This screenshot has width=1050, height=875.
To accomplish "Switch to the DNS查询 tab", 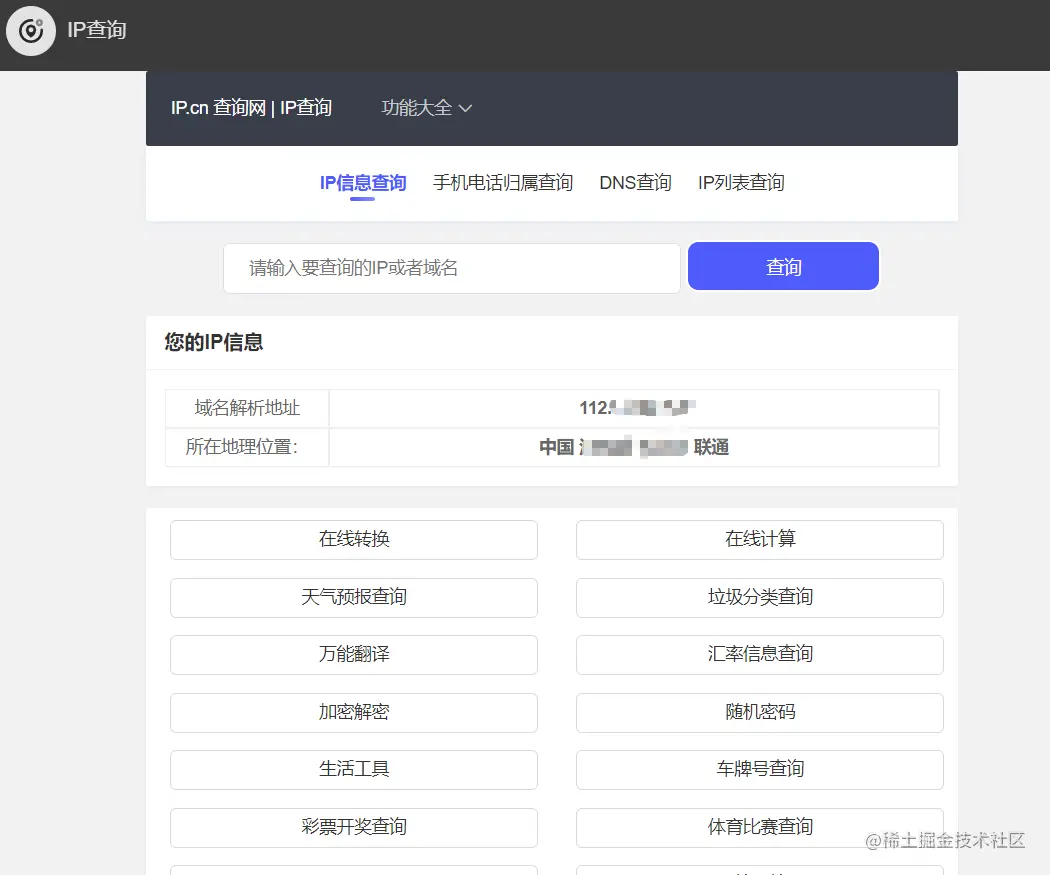I will click(635, 183).
